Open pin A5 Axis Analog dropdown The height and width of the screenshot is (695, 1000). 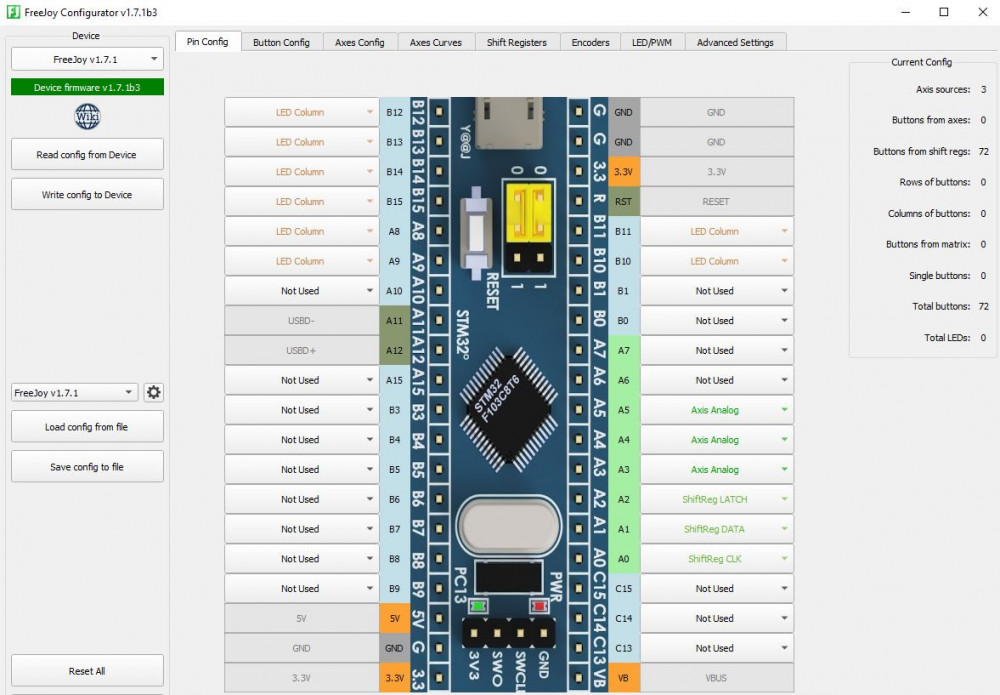(717, 410)
